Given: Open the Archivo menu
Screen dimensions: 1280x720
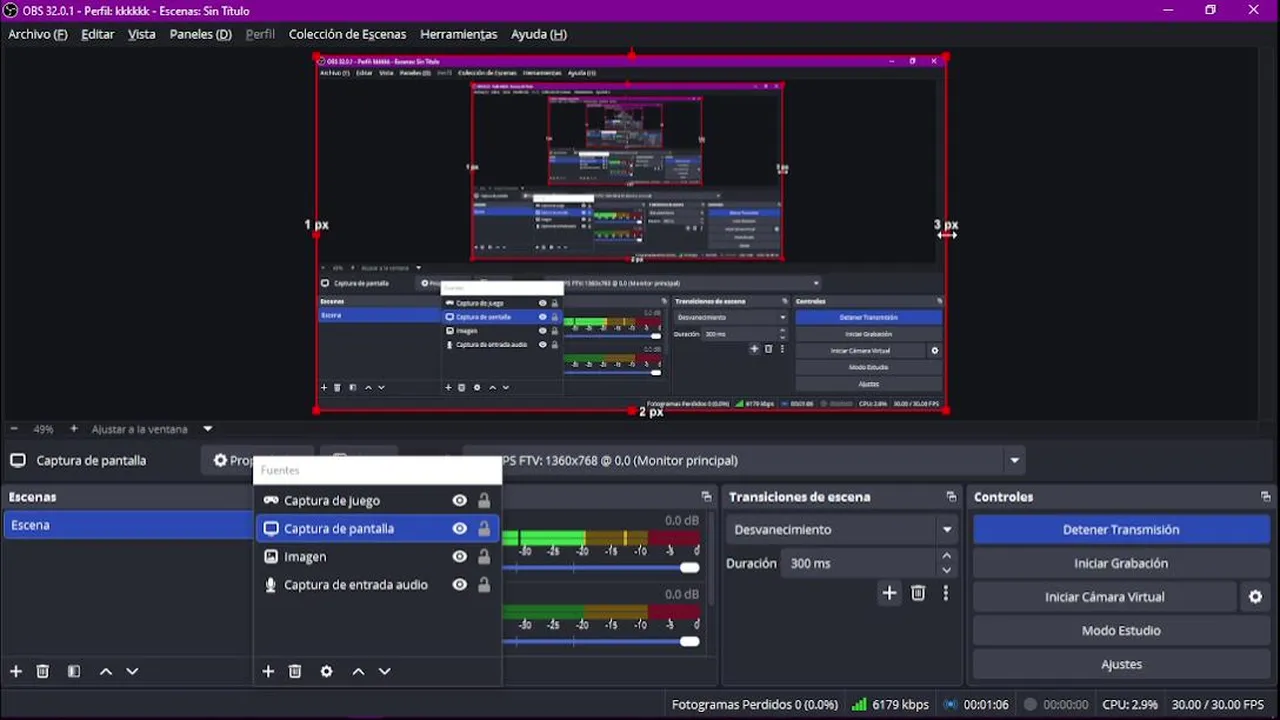Looking at the screenshot, I should (38, 34).
